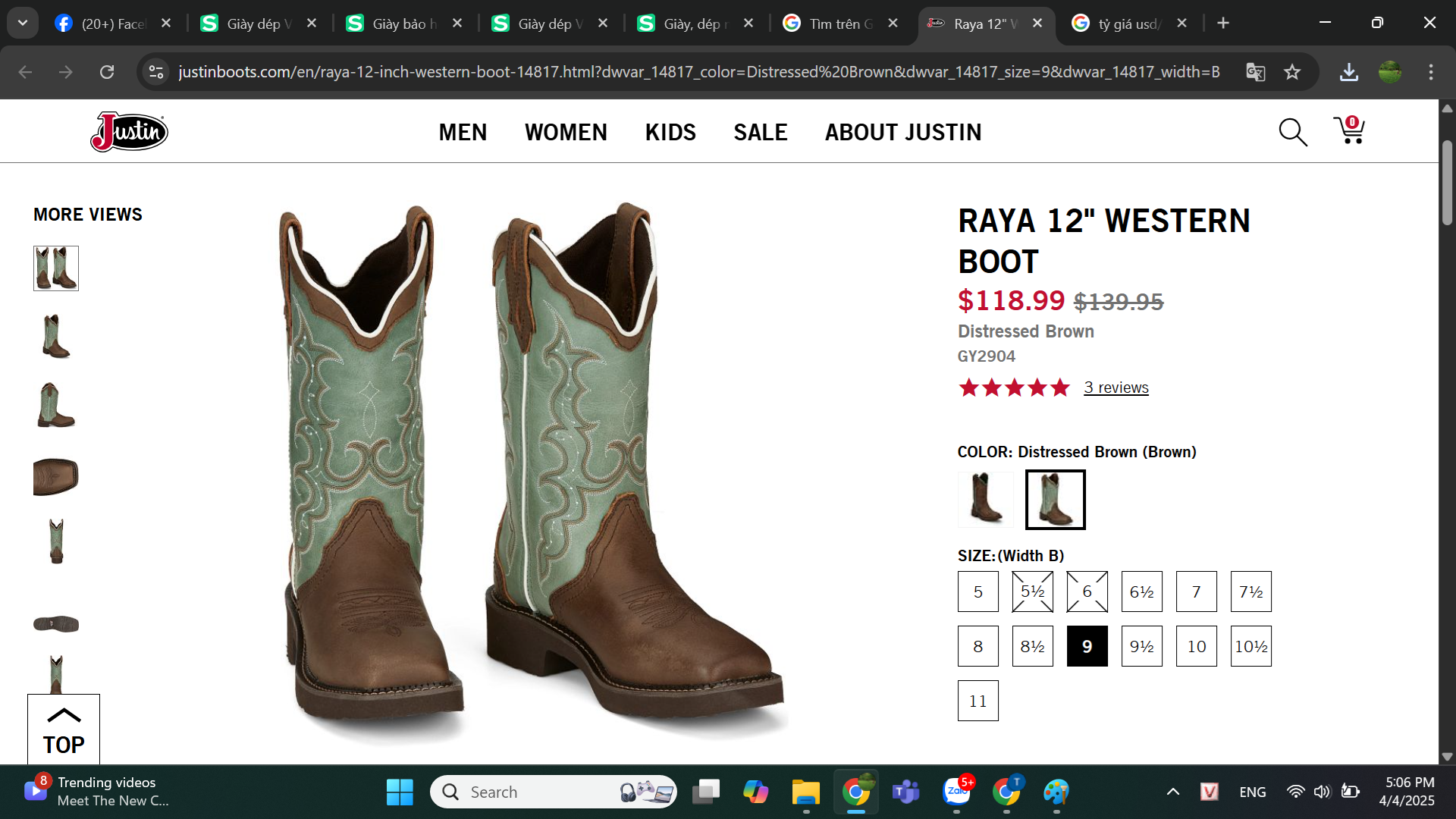Reload the page
Image resolution: width=1456 pixels, height=819 pixels.
(x=107, y=72)
